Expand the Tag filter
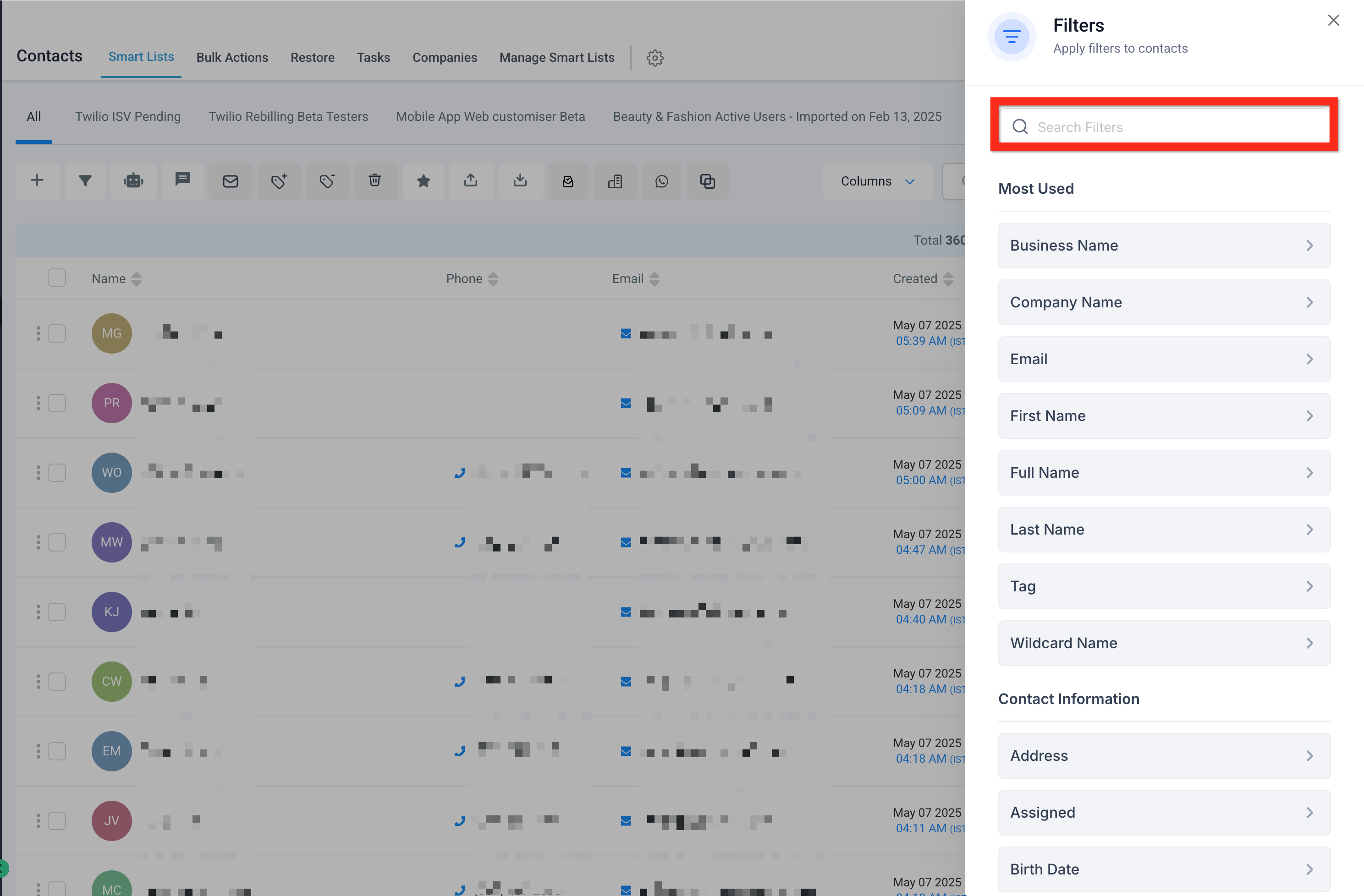The width and height of the screenshot is (1364, 896). tap(1164, 587)
